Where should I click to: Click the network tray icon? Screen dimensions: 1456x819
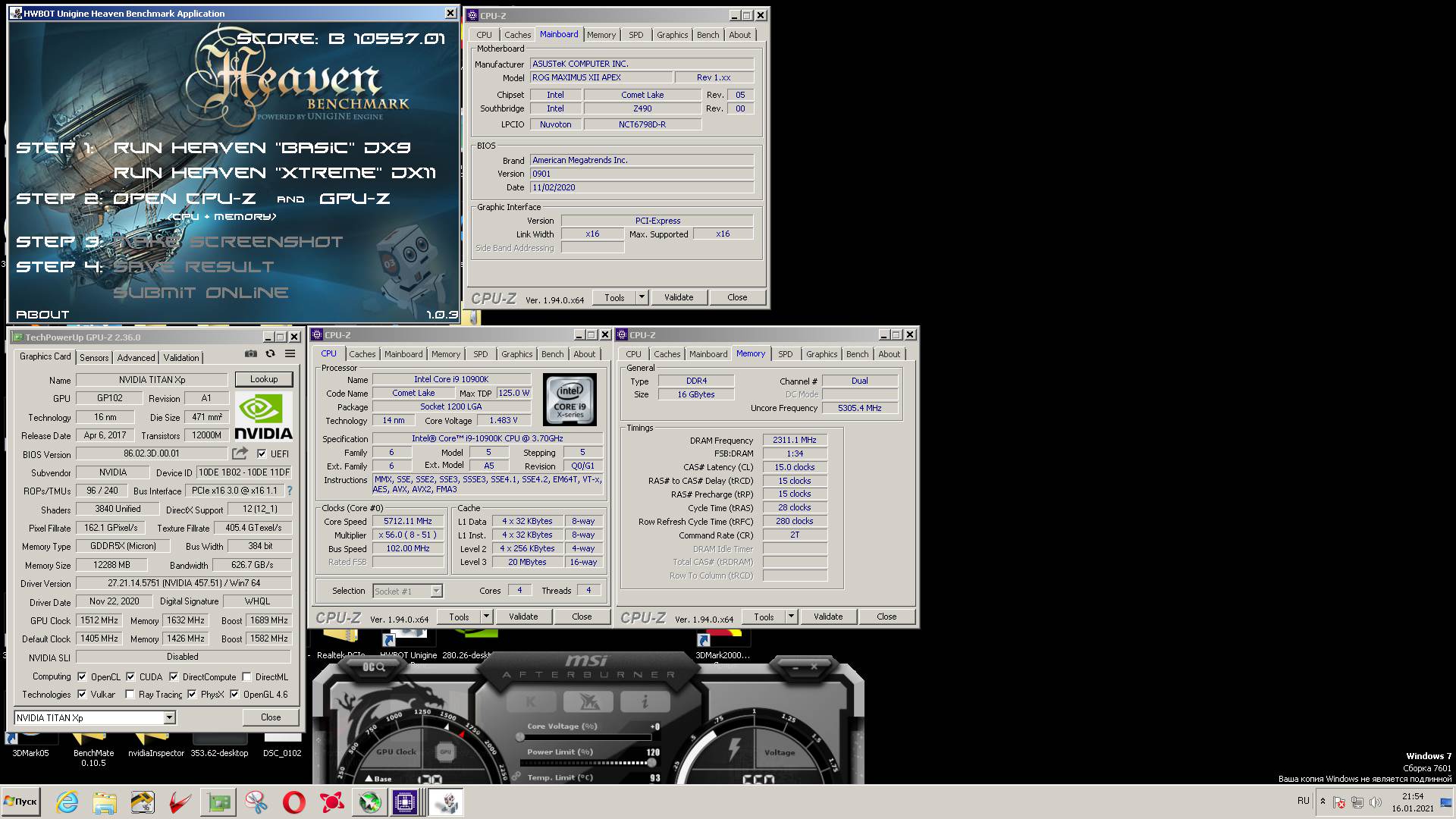tap(1357, 802)
